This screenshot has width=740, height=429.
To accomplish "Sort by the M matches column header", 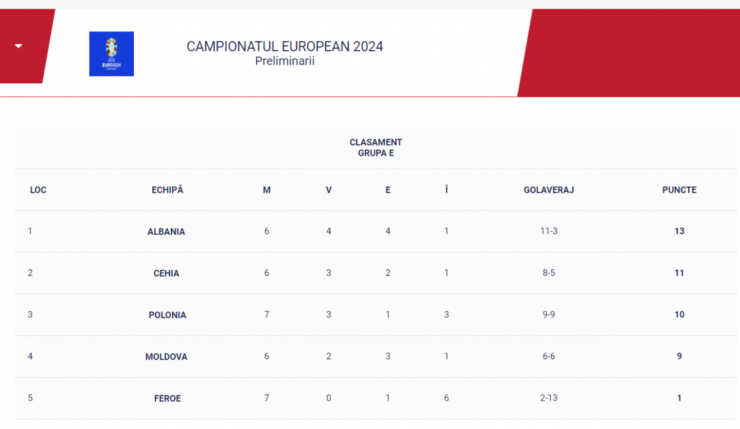I will [267, 190].
